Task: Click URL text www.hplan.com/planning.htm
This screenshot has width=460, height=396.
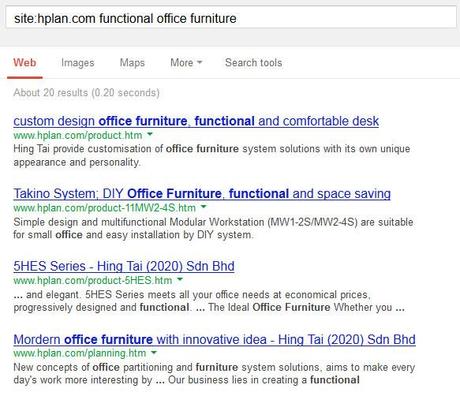Action: [x=80, y=353]
